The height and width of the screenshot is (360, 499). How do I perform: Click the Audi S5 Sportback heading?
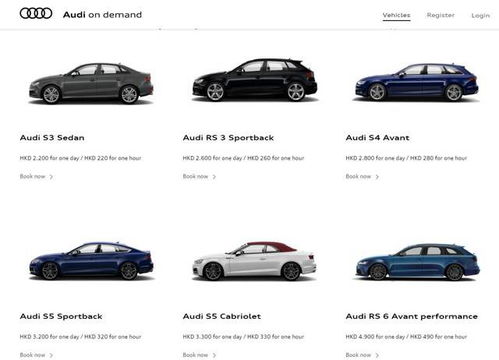(61, 316)
